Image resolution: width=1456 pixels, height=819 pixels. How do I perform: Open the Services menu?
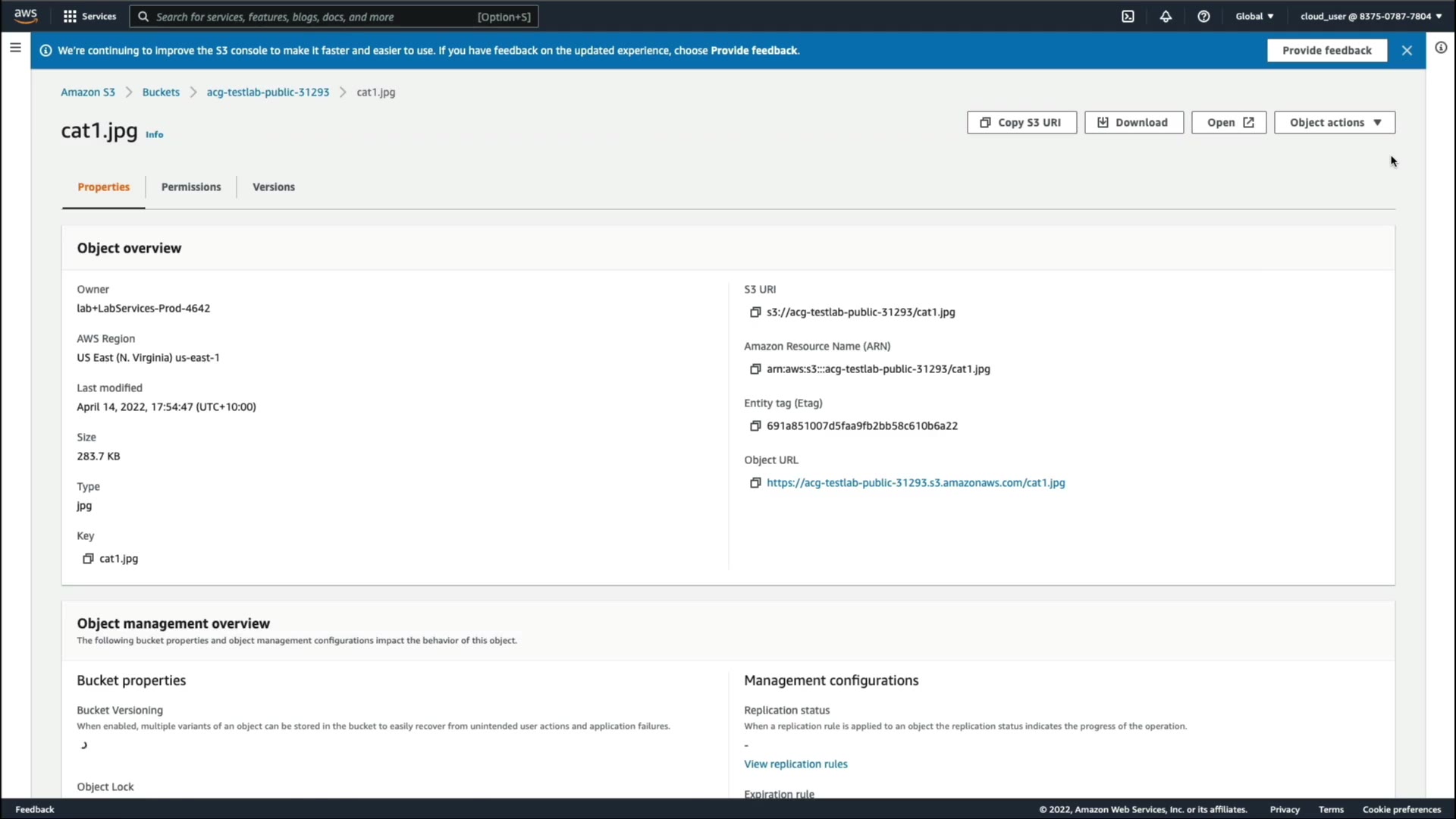[x=89, y=16]
